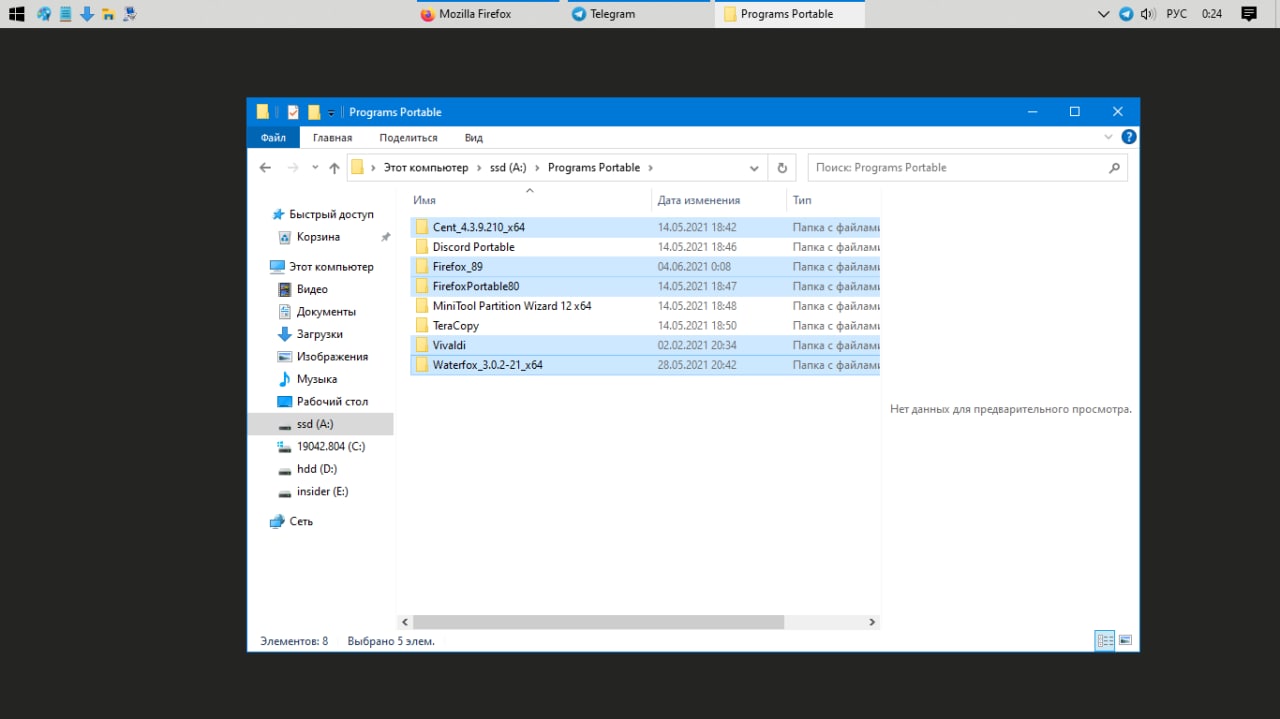The height and width of the screenshot is (719, 1280).
Task: Open Рабочий стол in sidebar
Action: tap(322, 402)
